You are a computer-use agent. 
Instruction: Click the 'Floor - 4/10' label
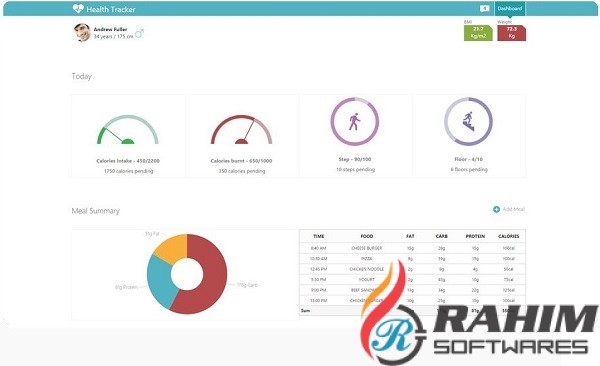pyautogui.click(x=468, y=159)
